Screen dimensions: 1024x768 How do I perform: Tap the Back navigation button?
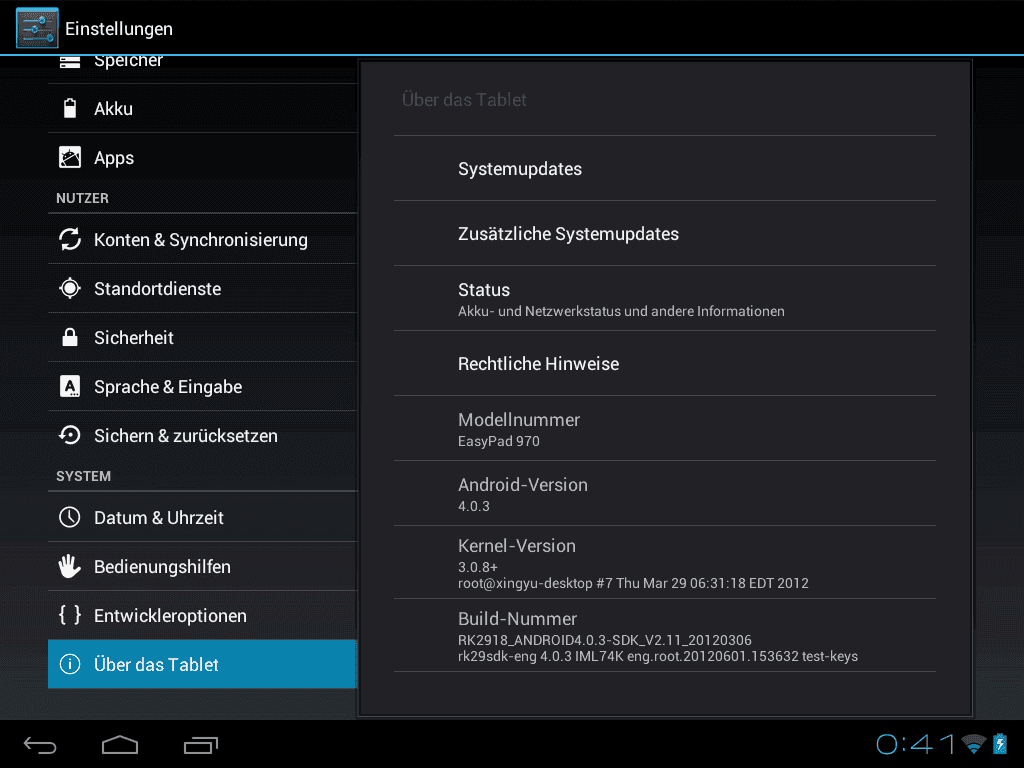(40, 744)
